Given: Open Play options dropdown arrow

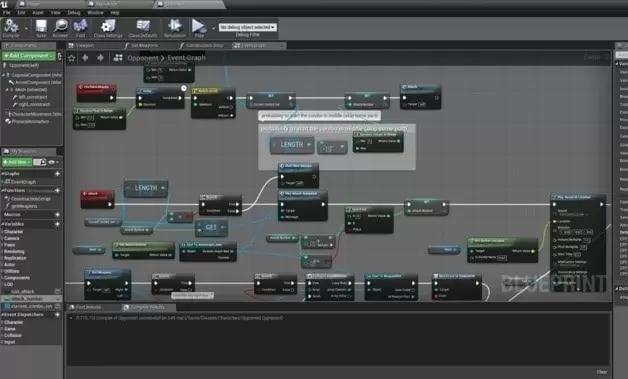Looking at the screenshot, I should coord(213,28).
